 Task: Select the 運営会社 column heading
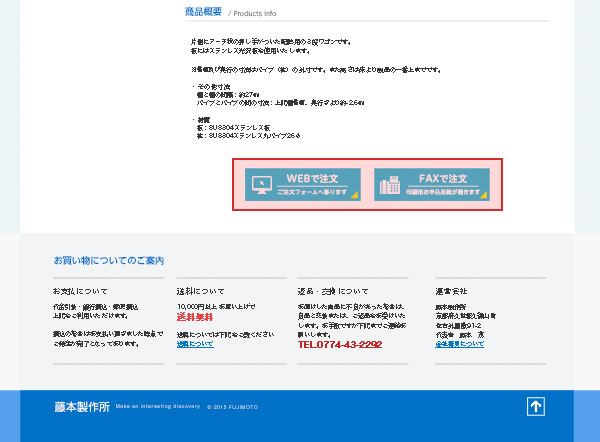[x=452, y=291]
